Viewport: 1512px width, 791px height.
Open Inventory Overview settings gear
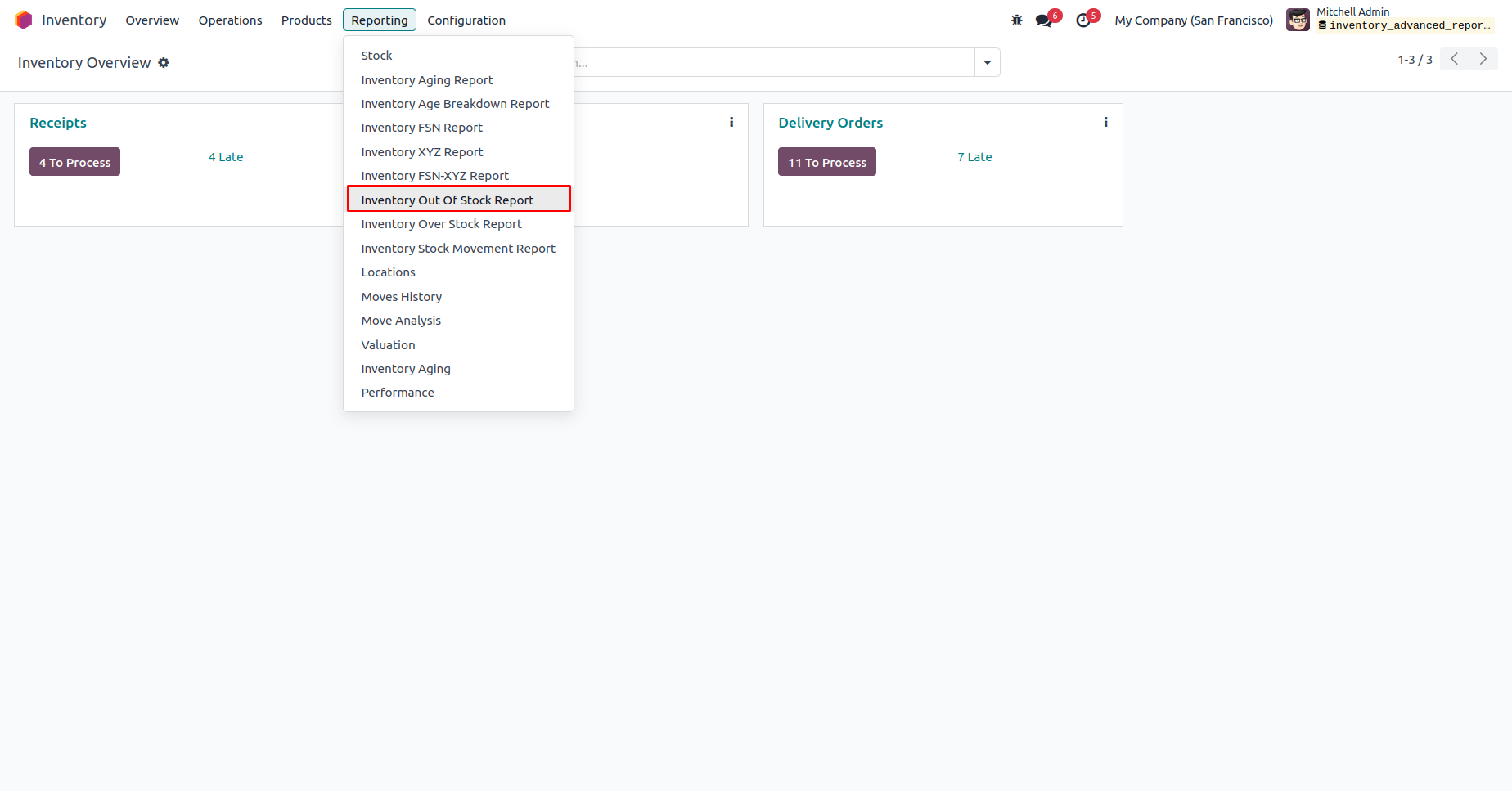tap(164, 62)
